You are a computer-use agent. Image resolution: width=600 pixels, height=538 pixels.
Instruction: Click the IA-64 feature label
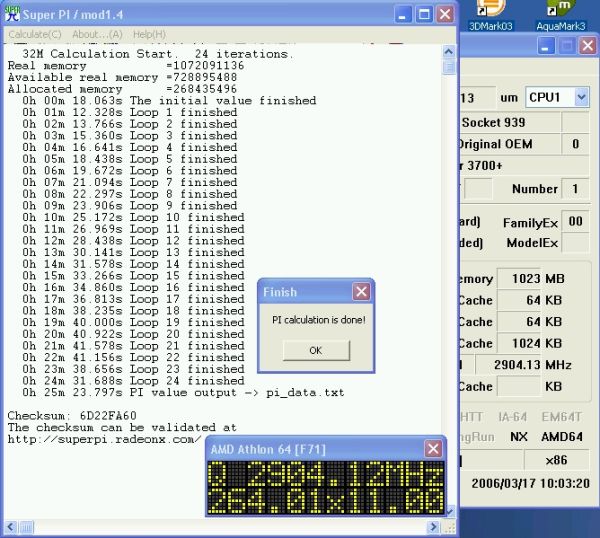pos(513,417)
